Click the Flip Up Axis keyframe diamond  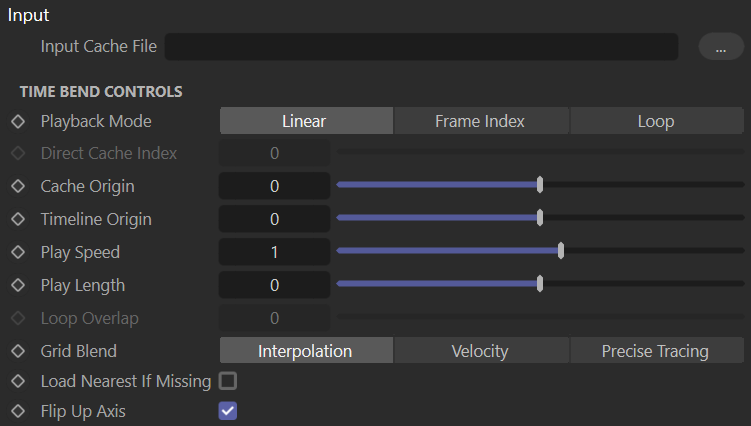18,411
